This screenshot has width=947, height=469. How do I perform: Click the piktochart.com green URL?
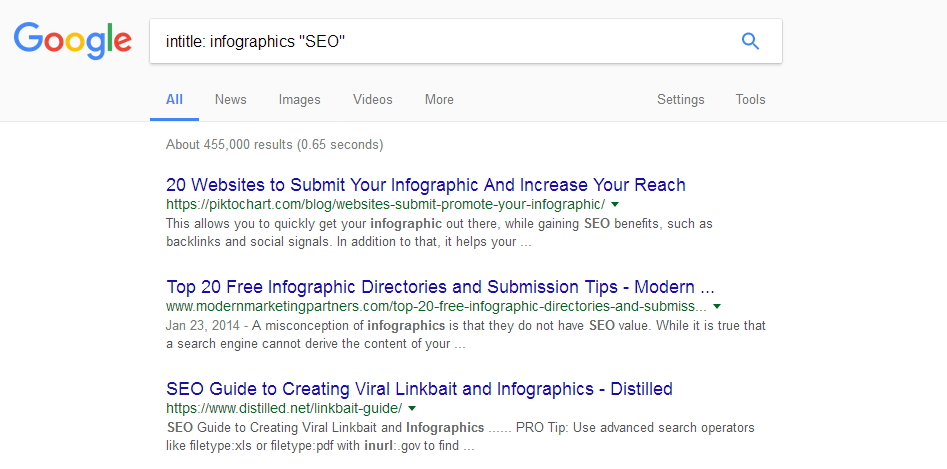pyautogui.click(x=385, y=203)
